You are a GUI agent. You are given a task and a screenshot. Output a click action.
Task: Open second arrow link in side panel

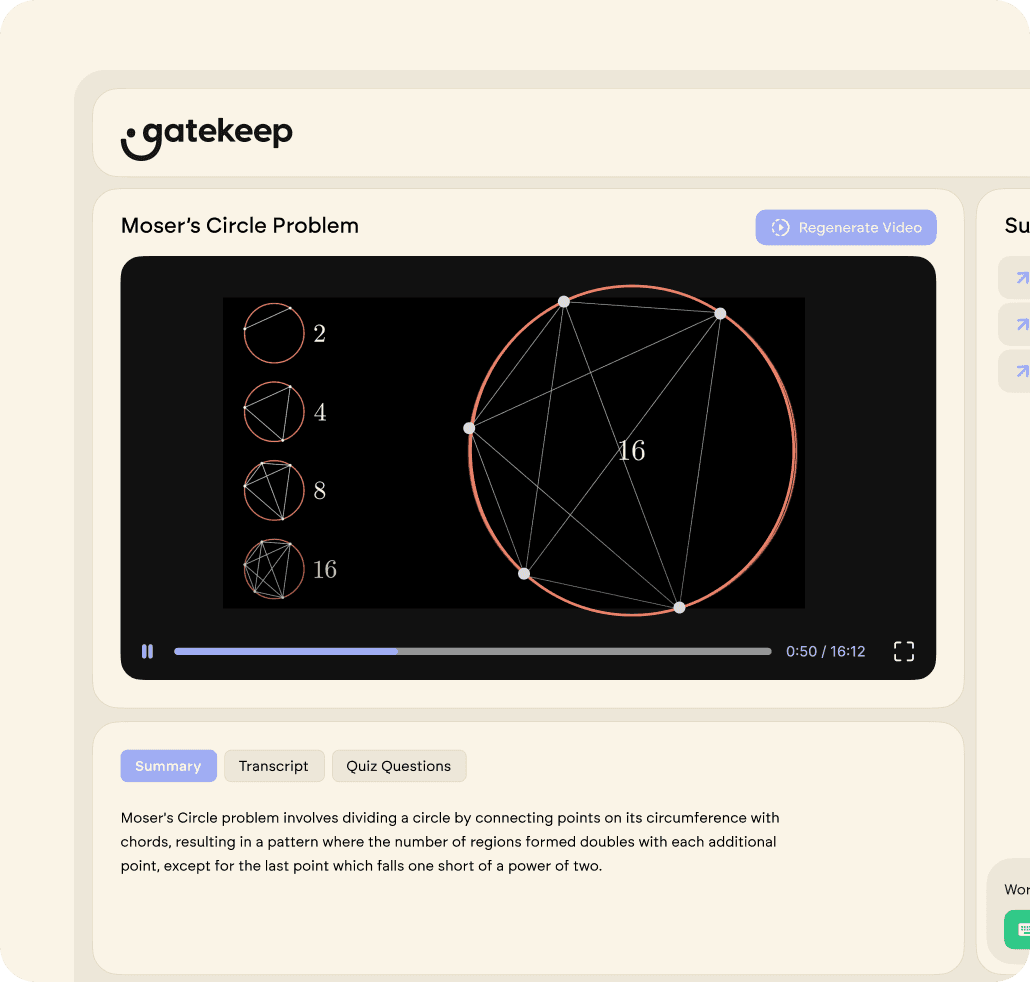point(1016,324)
